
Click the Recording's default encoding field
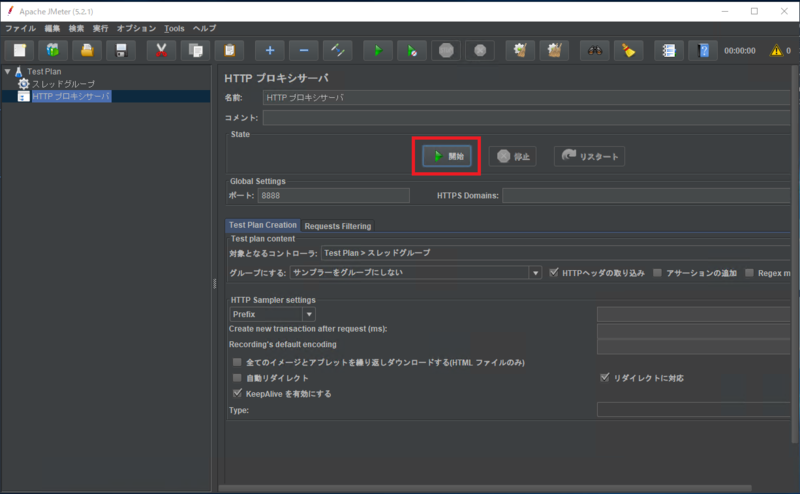point(693,347)
